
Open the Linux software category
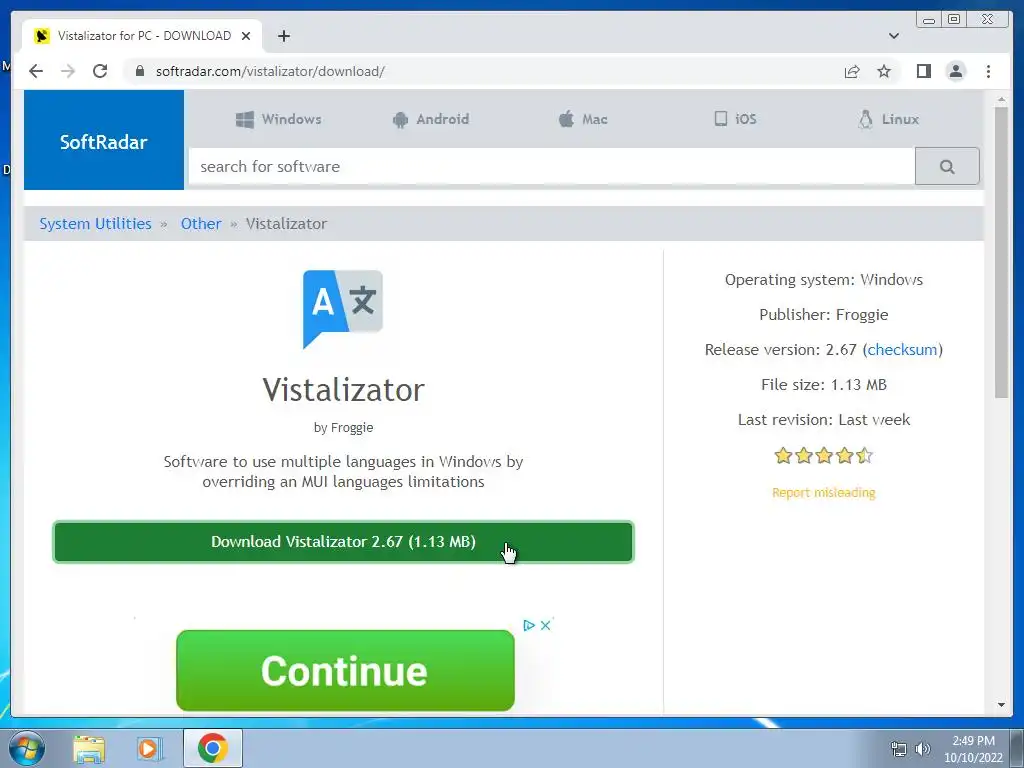click(x=888, y=119)
